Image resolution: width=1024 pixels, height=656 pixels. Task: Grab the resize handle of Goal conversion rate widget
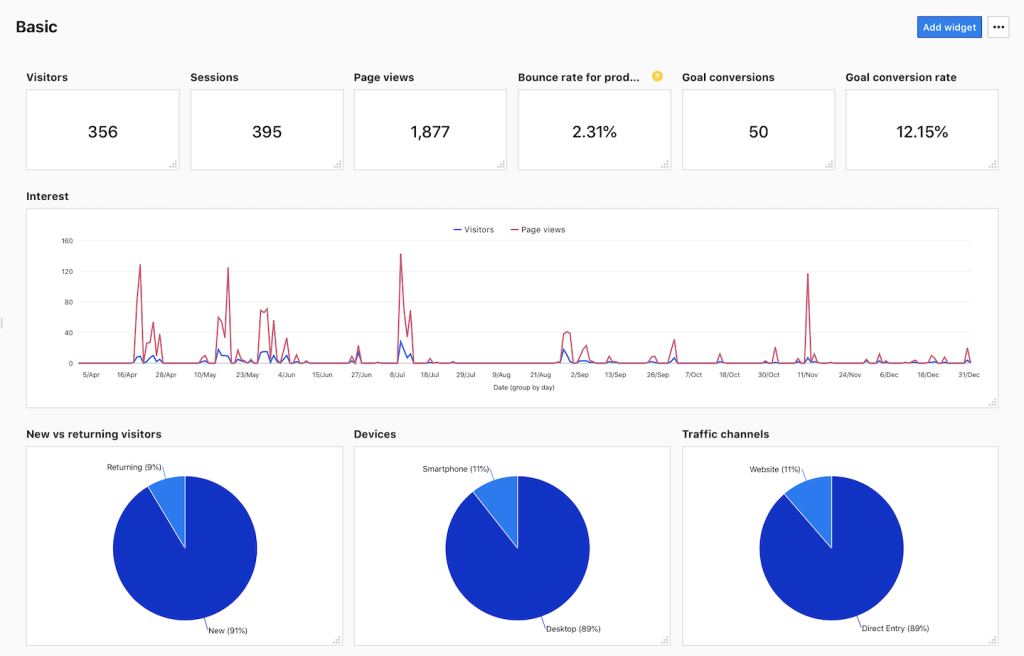pos(993,165)
